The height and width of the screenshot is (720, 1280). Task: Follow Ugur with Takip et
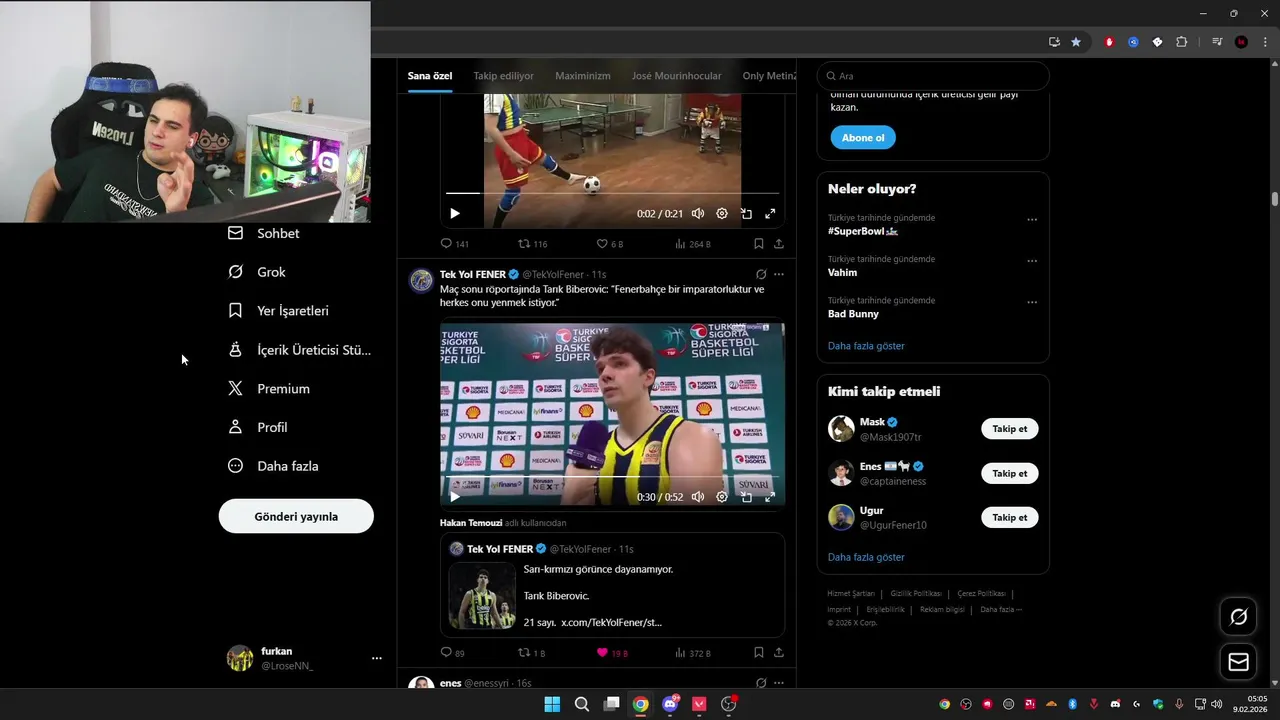coord(1010,518)
